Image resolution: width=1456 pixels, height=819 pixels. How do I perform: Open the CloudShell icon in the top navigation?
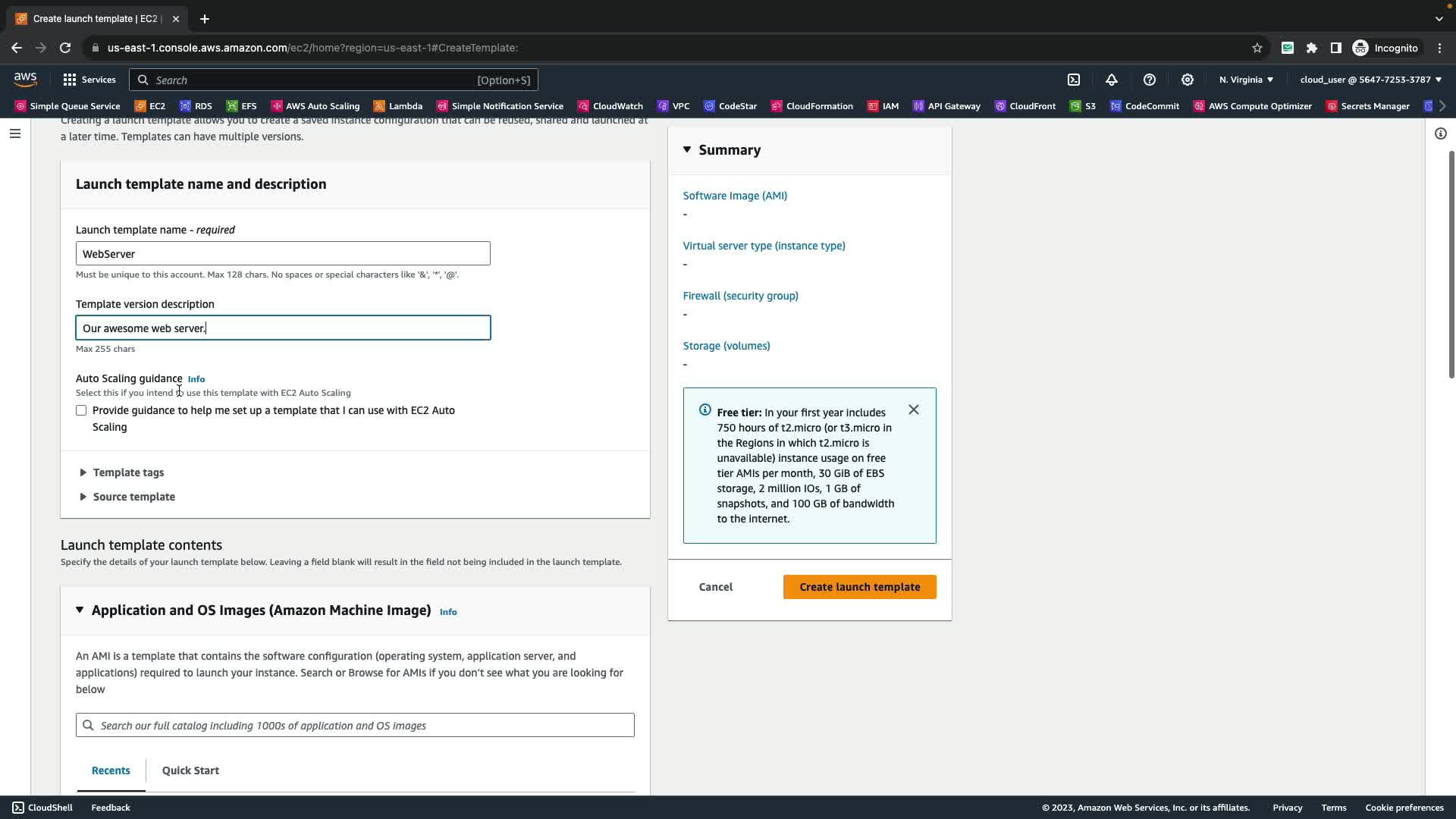click(x=1074, y=80)
